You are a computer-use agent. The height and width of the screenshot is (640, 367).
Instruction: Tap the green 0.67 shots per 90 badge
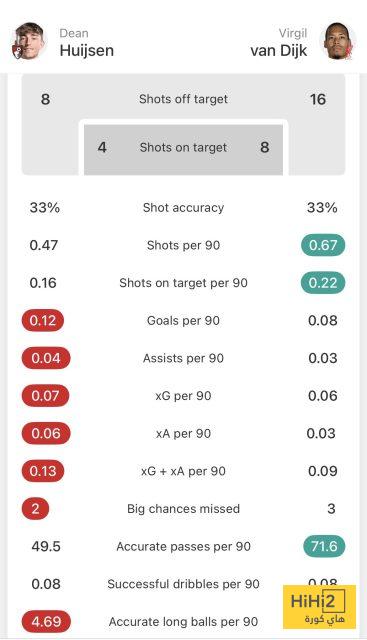323,245
